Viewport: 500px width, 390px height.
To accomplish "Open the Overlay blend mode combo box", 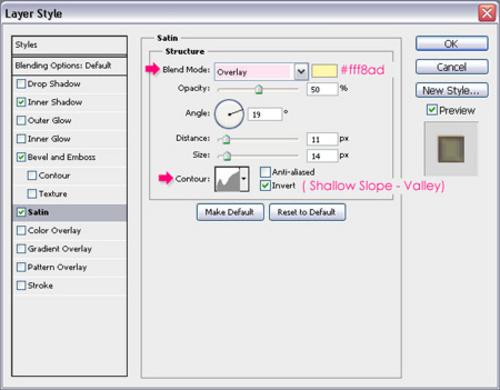I will pyautogui.click(x=261, y=71).
